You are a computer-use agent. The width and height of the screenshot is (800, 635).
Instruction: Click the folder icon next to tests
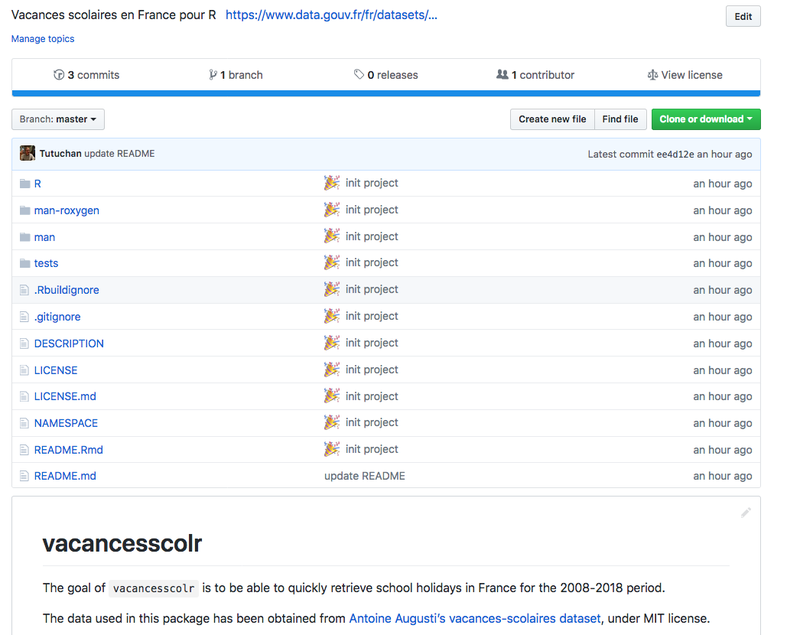pyautogui.click(x=25, y=264)
